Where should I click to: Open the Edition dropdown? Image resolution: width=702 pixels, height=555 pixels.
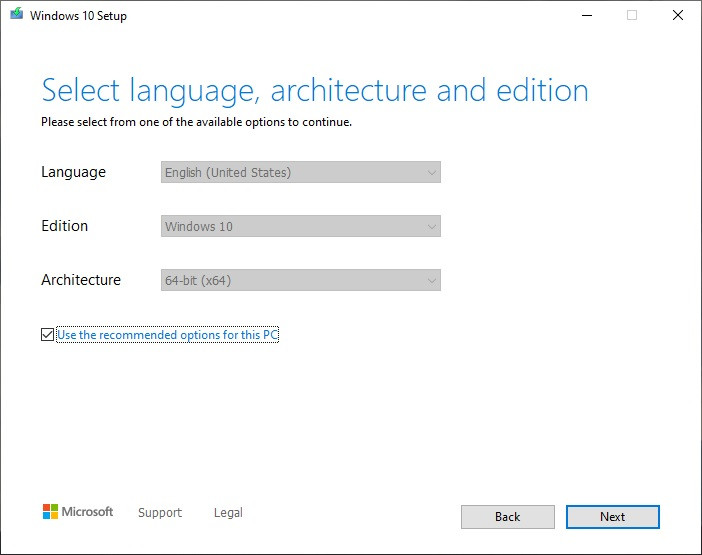300,226
